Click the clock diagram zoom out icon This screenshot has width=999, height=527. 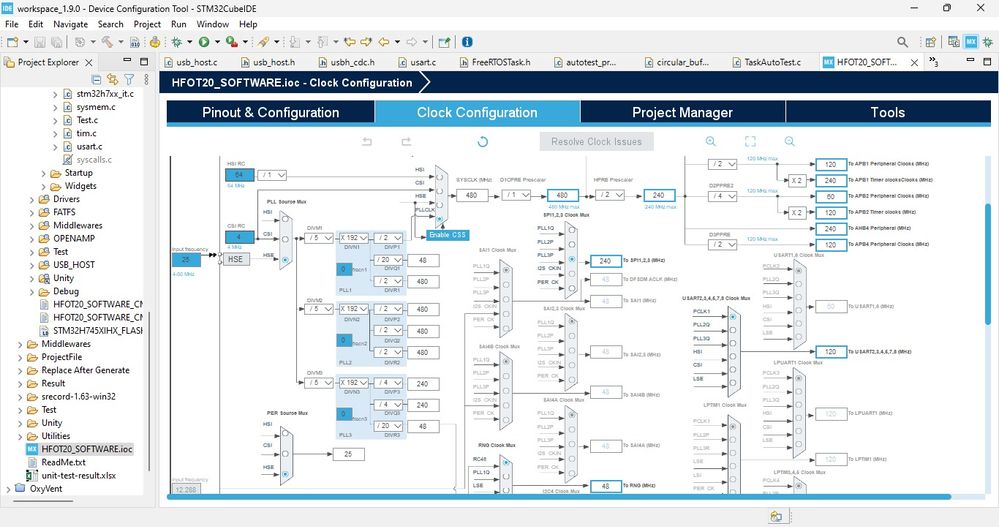click(x=789, y=141)
